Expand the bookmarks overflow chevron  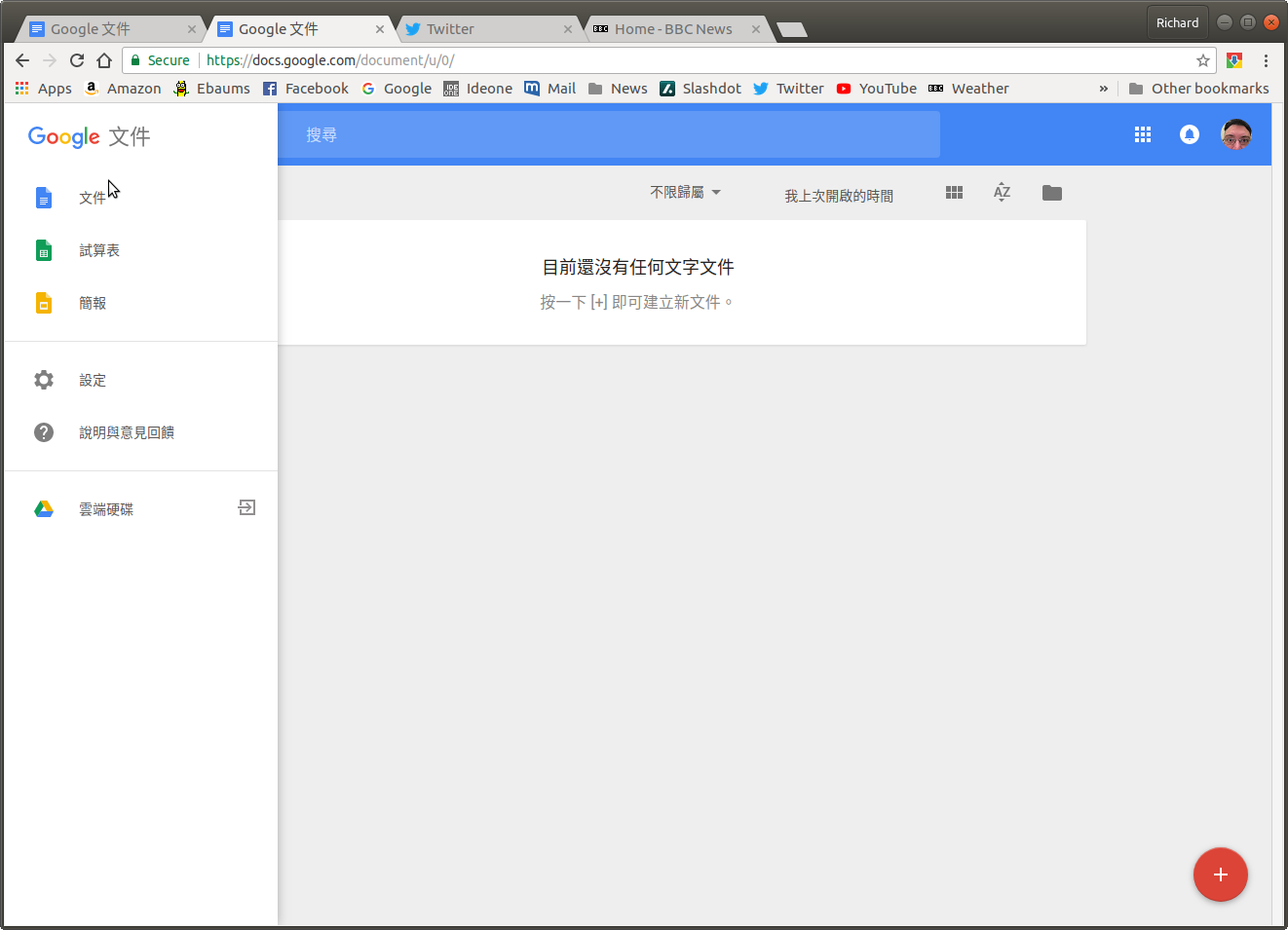click(x=1103, y=89)
